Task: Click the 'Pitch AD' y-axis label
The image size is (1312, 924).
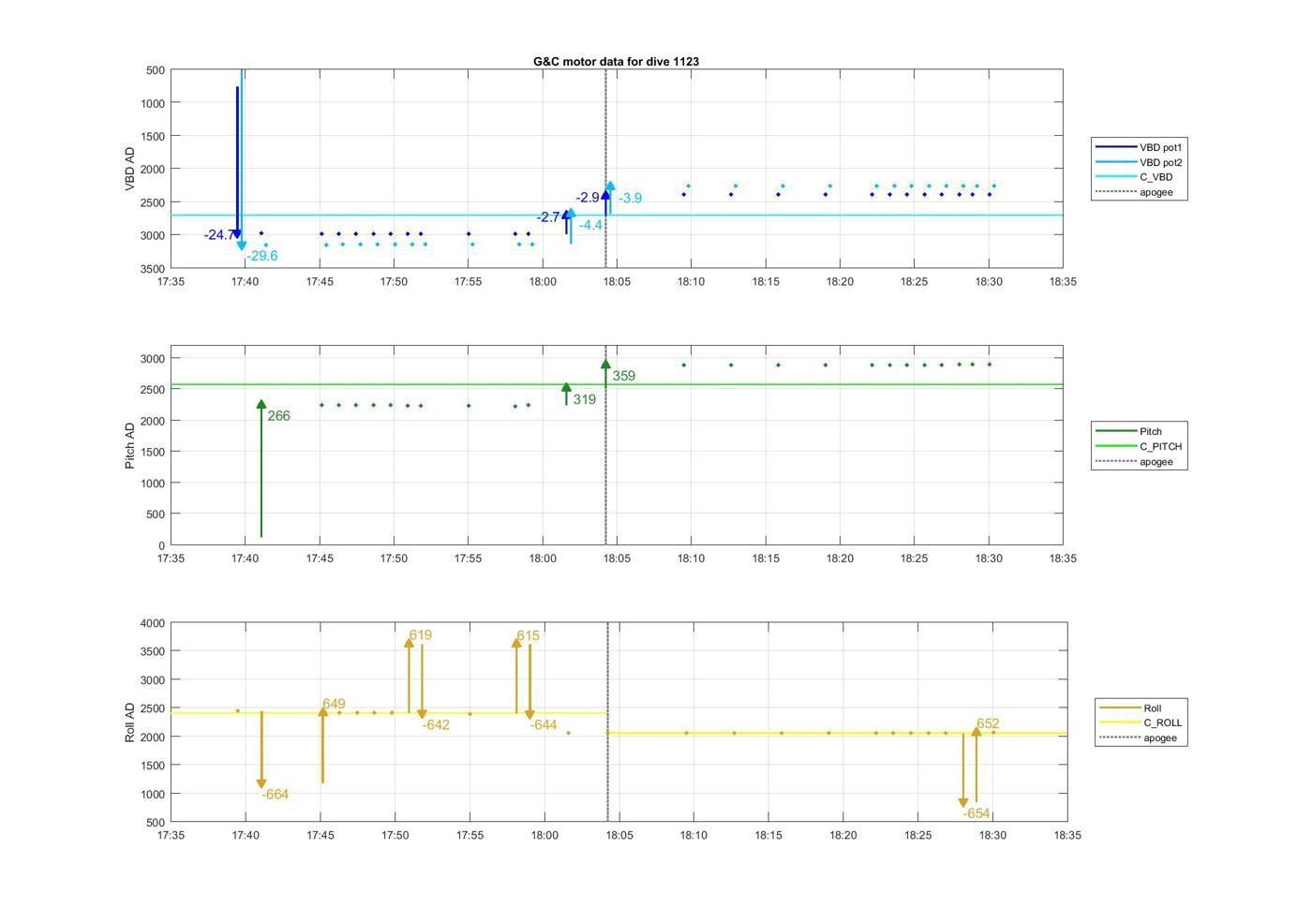Action: coord(129,445)
